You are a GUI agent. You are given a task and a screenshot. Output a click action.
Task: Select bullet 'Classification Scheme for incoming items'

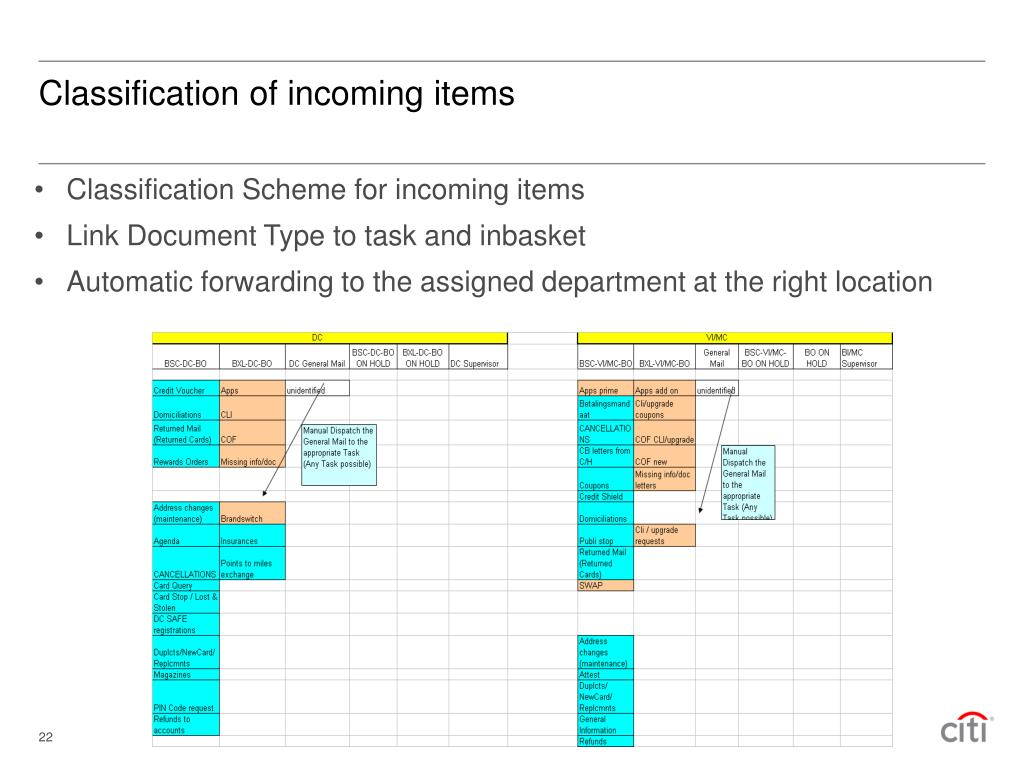point(325,190)
